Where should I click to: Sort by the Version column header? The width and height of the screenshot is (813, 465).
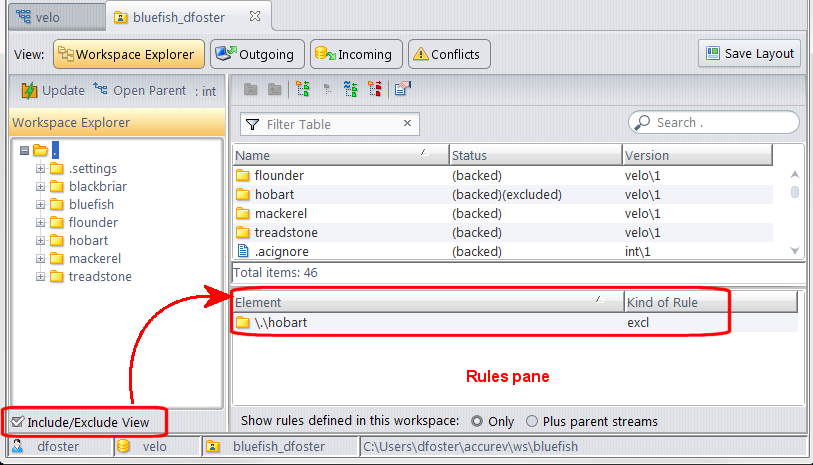(x=697, y=155)
